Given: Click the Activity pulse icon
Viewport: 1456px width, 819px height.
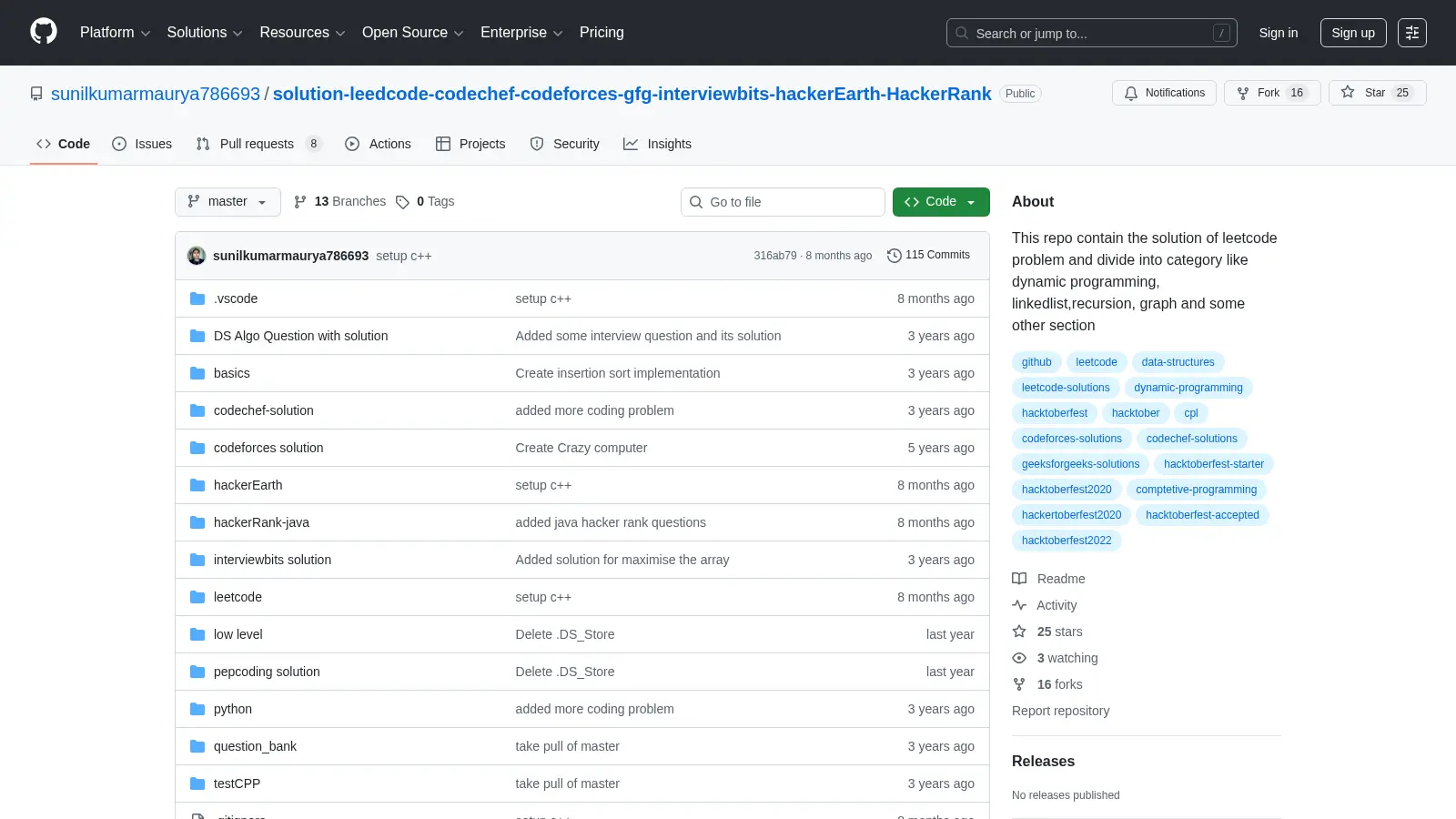Looking at the screenshot, I should [x=1019, y=605].
